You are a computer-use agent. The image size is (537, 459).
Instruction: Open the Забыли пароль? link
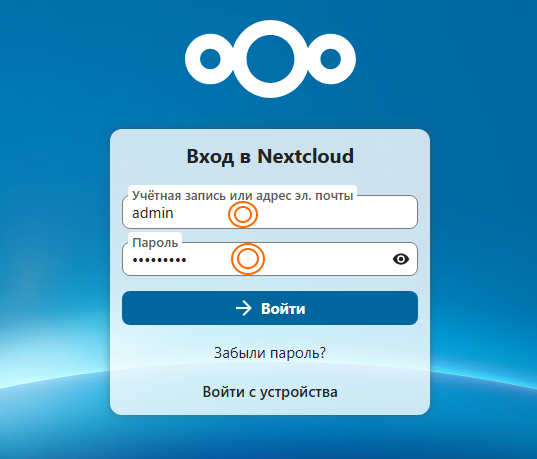coord(270,352)
